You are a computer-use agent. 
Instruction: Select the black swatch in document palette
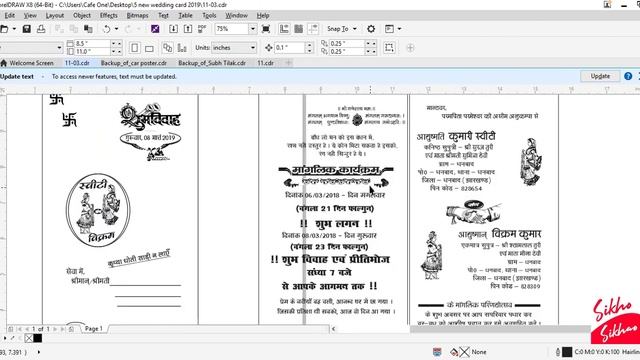pyautogui.click(x=38, y=338)
